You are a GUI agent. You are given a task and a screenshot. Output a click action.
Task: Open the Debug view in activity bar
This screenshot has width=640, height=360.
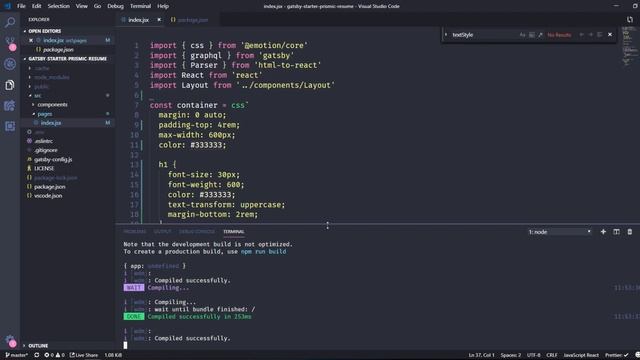coord(10,64)
